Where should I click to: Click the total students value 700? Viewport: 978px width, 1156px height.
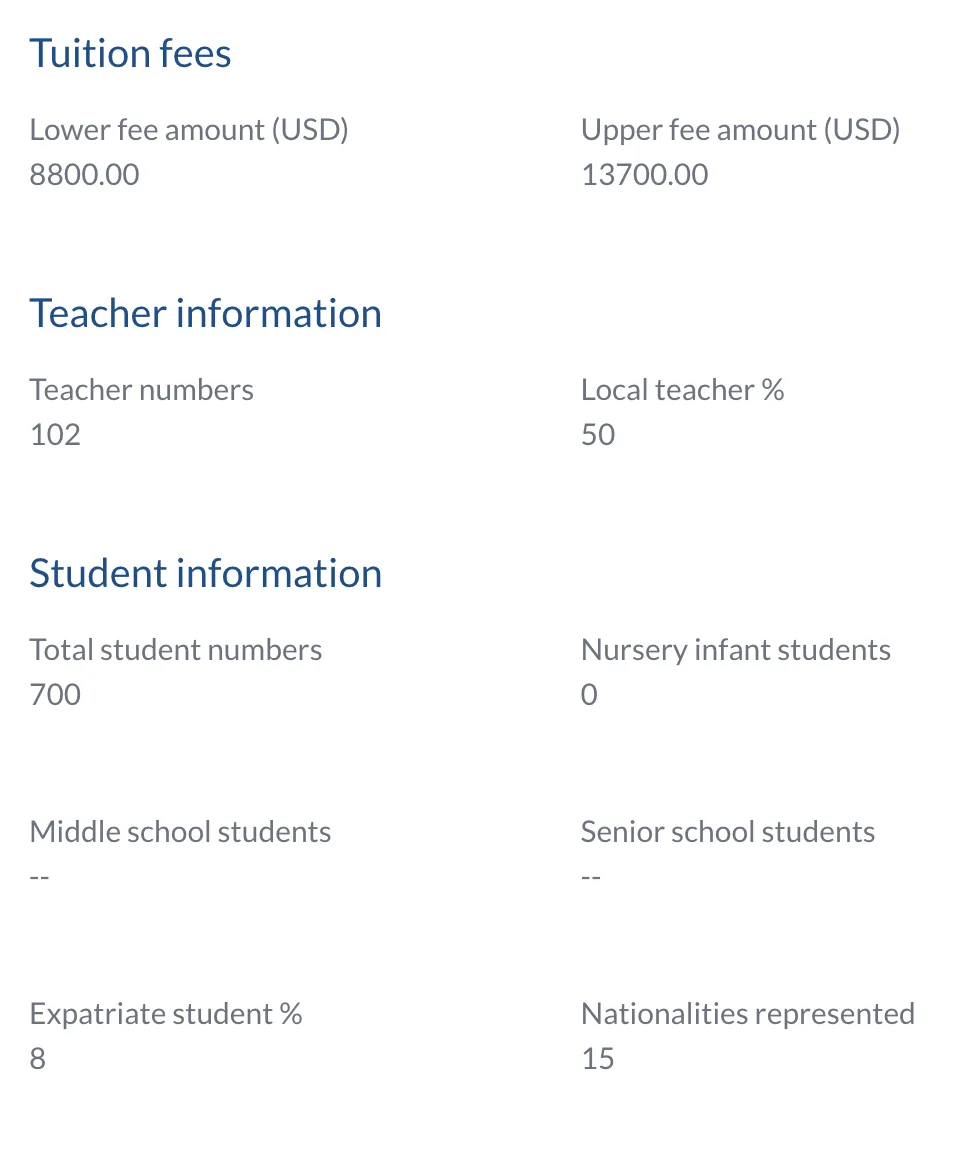pos(55,695)
